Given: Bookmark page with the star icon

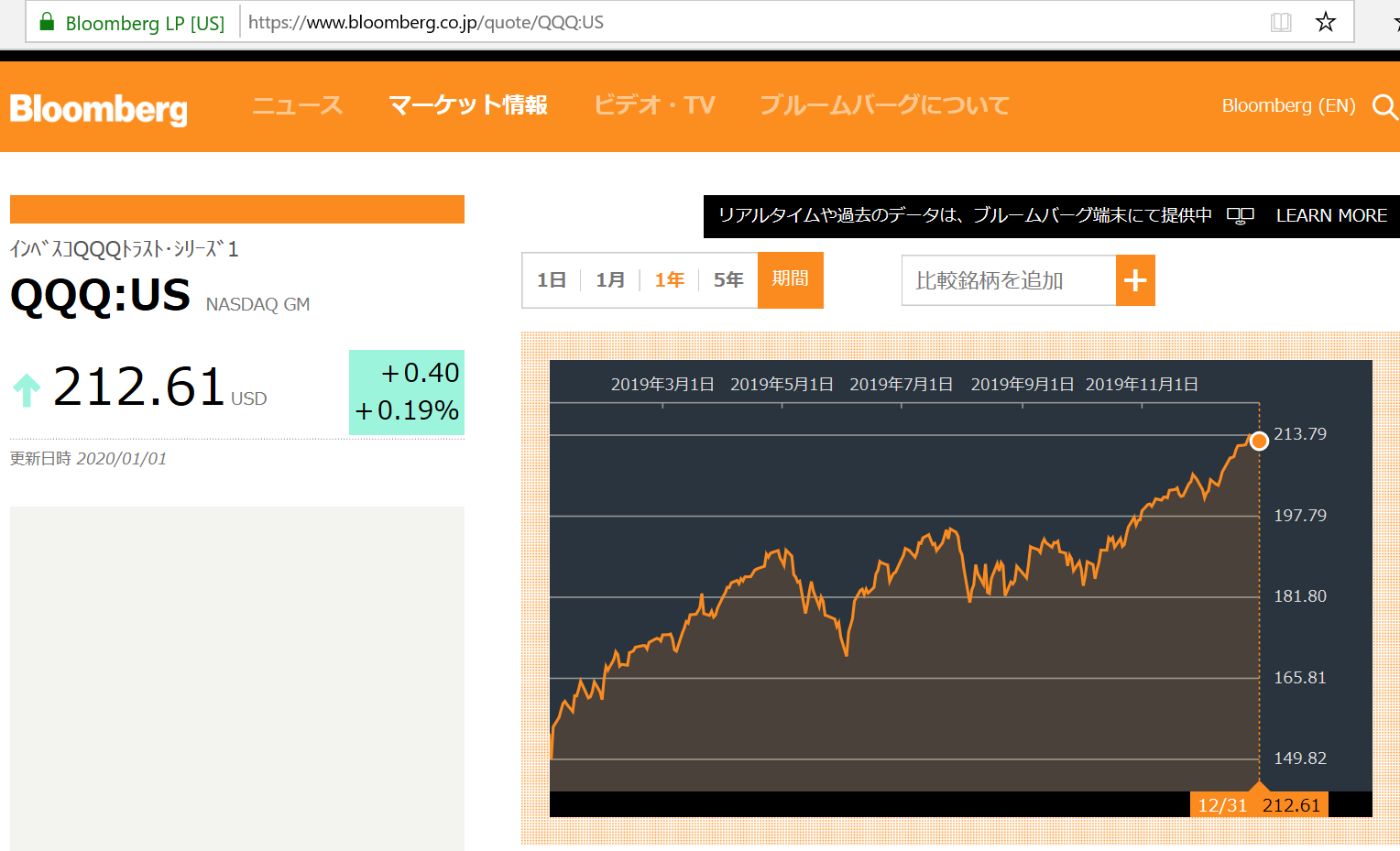Looking at the screenshot, I should pos(1325,22).
